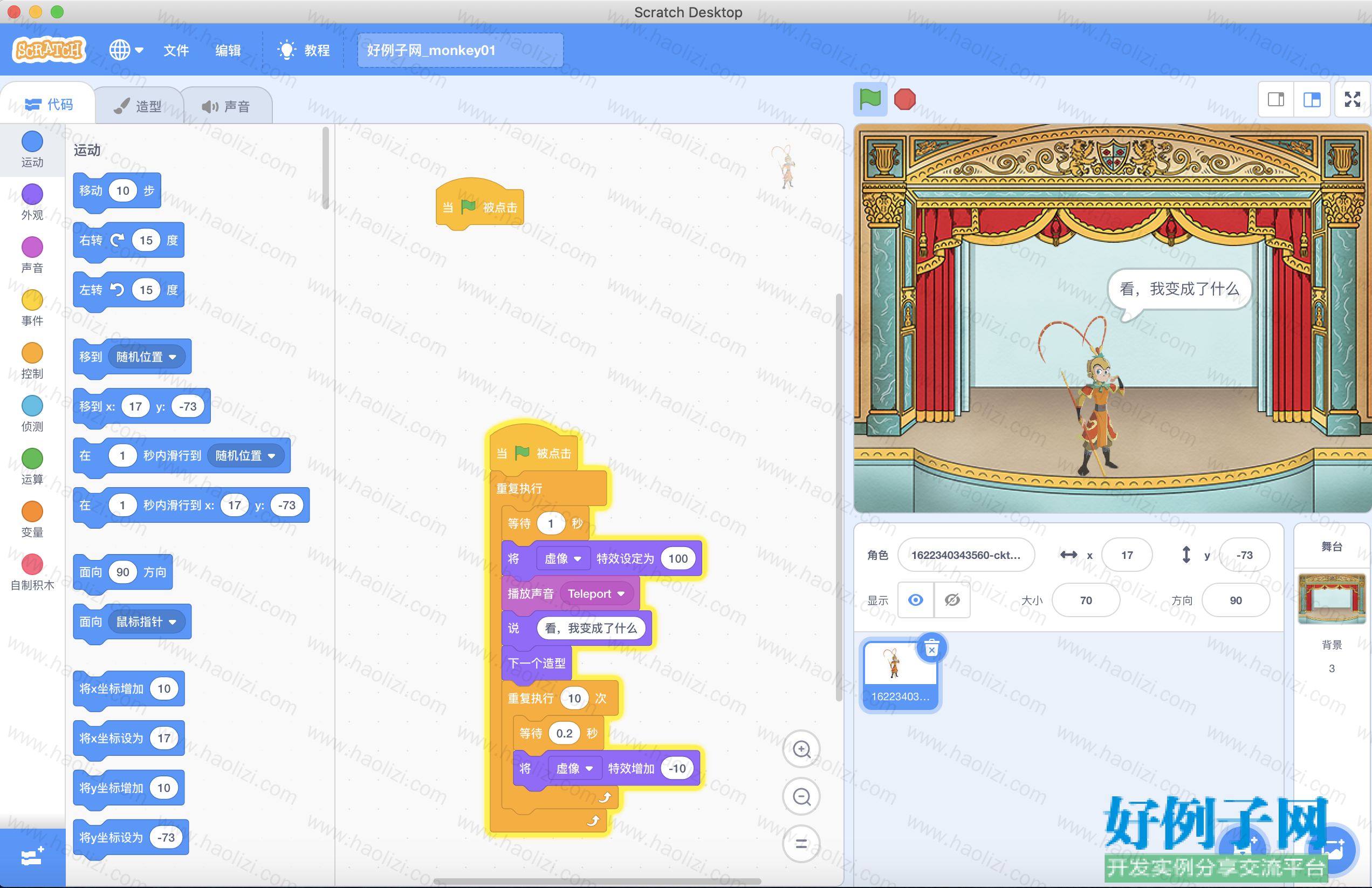Switch to large stage layout
The width and height of the screenshot is (1372, 888).
pos(1312,100)
